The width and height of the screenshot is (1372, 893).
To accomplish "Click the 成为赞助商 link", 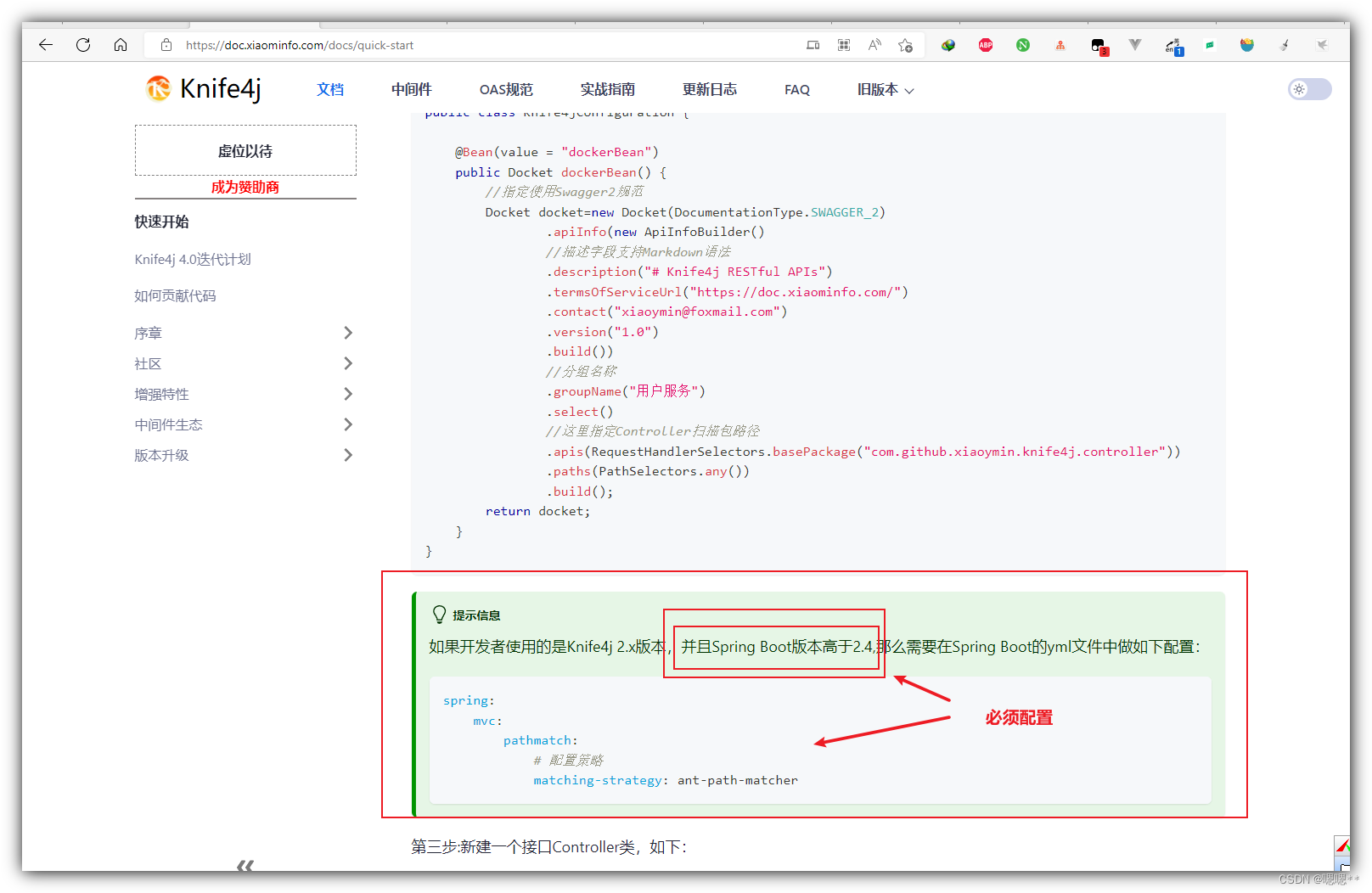I will pos(245,187).
